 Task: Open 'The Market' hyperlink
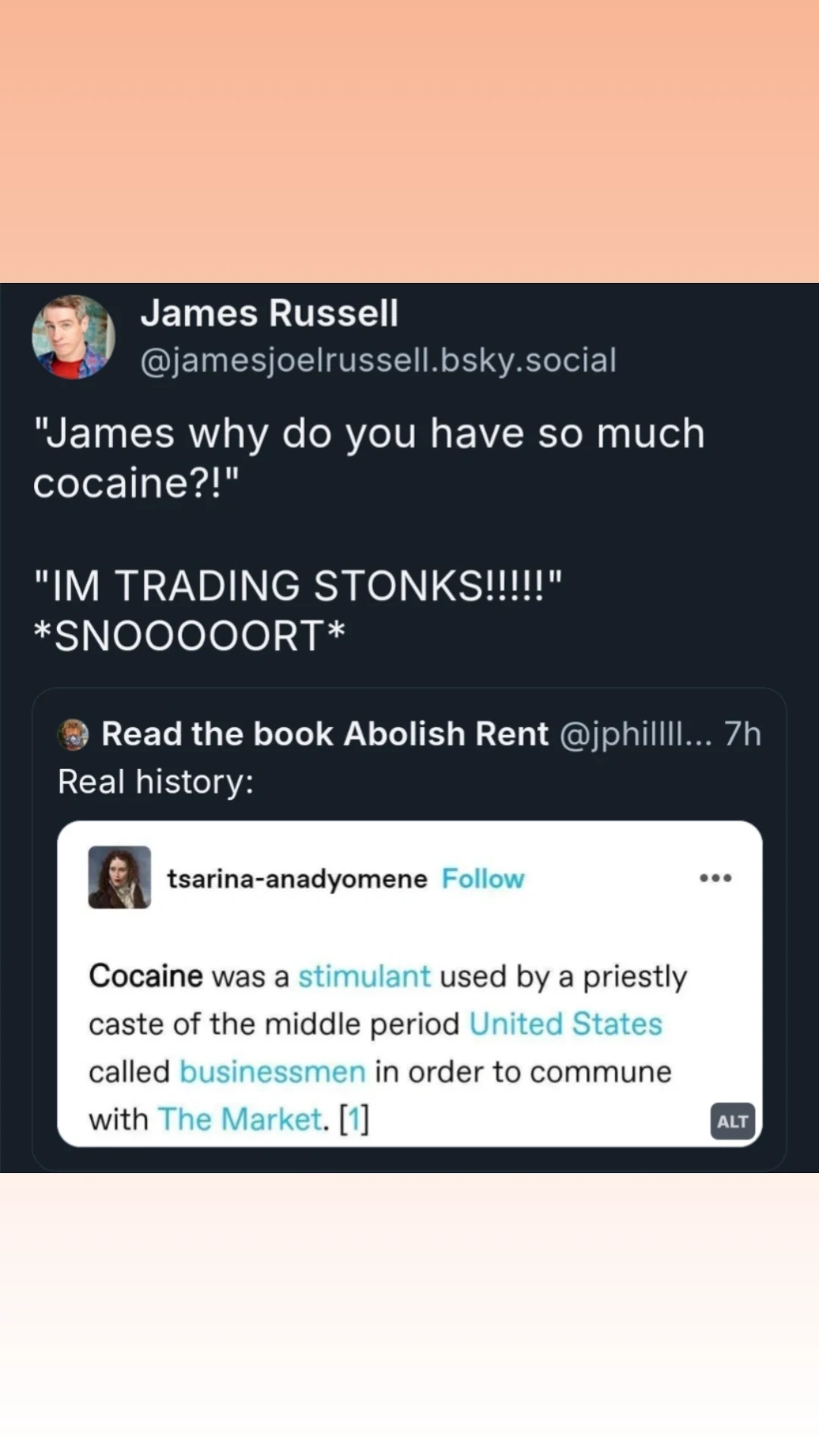[x=240, y=1119]
